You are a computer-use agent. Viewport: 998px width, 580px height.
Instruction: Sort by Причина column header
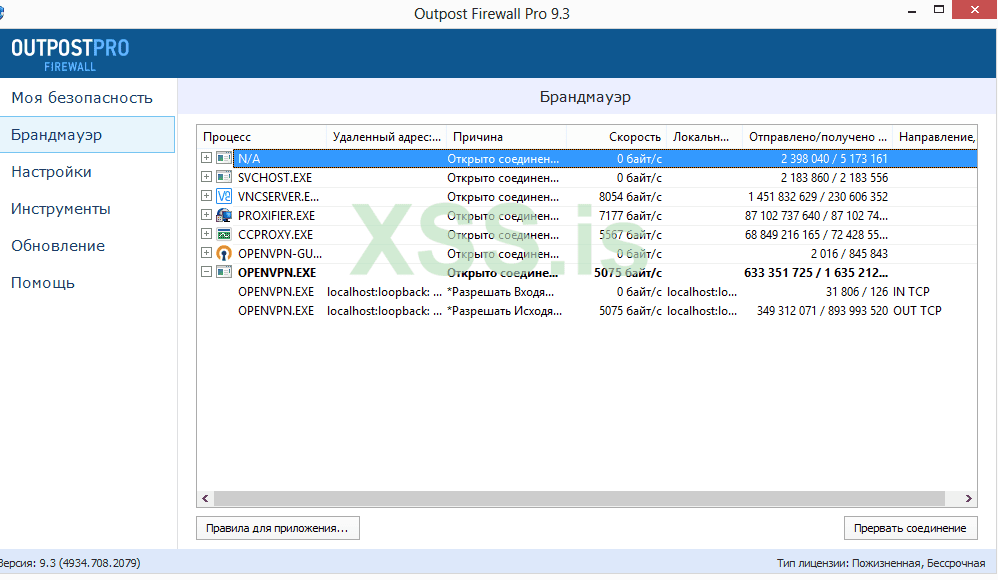point(506,137)
